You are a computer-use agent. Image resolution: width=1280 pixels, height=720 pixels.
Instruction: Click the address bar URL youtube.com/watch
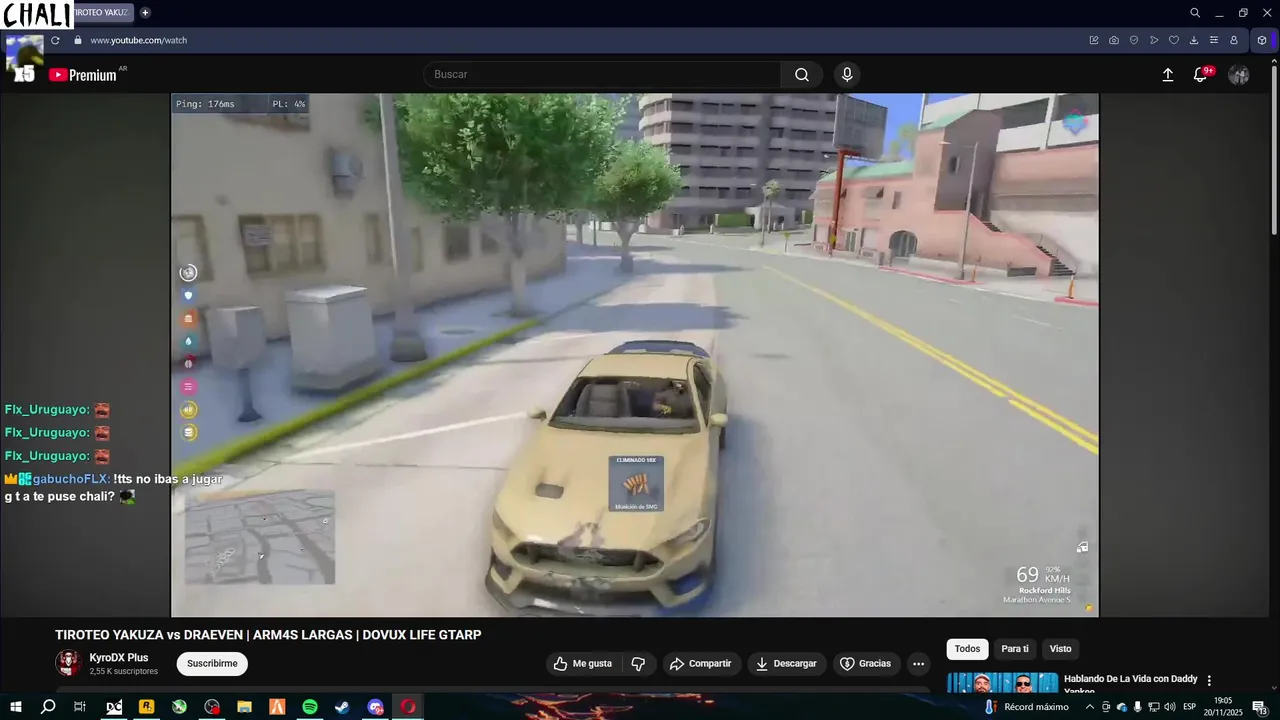pos(139,40)
